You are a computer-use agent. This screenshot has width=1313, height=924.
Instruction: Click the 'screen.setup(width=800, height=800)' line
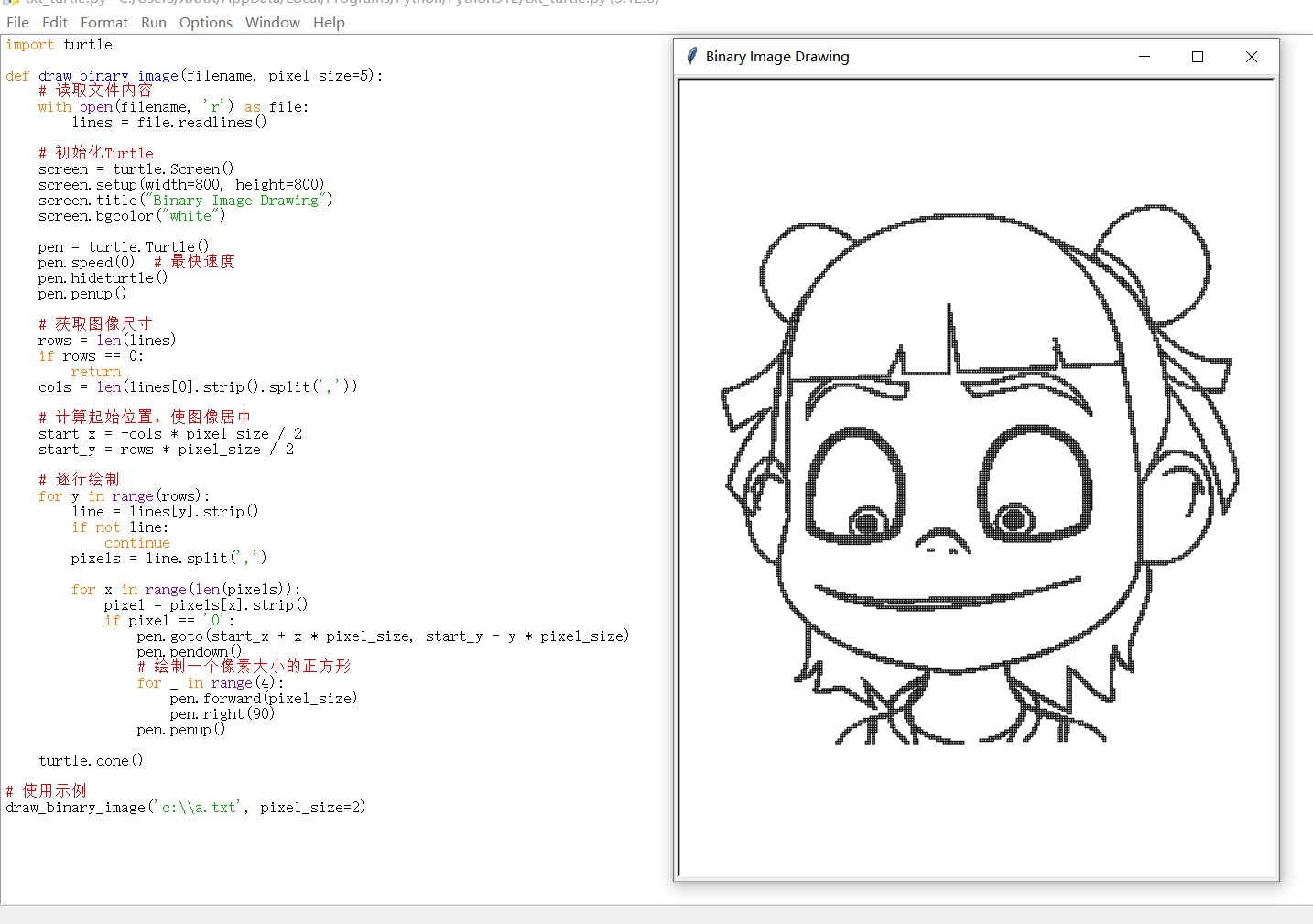(x=181, y=185)
